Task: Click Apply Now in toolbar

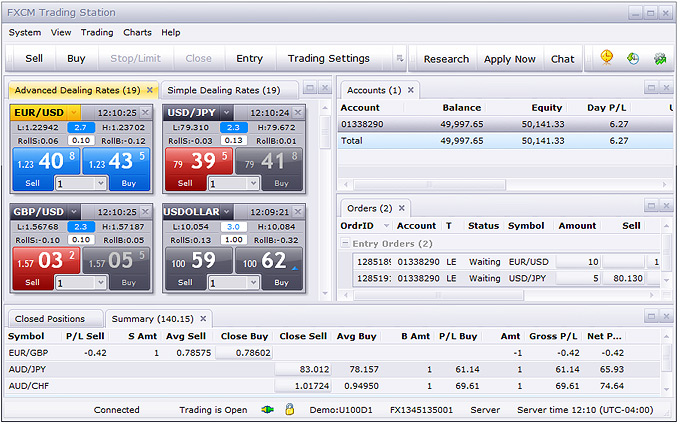Action: click(510, 59)
